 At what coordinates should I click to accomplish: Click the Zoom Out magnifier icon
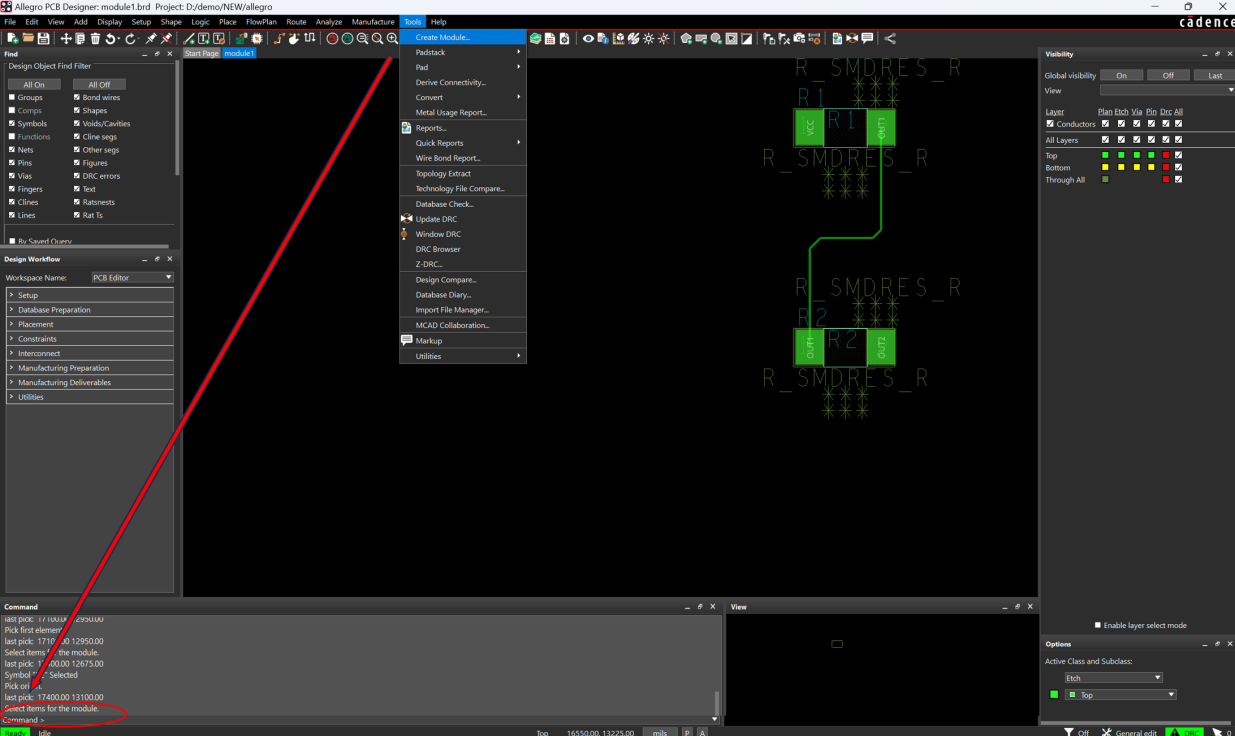point(362,38)
